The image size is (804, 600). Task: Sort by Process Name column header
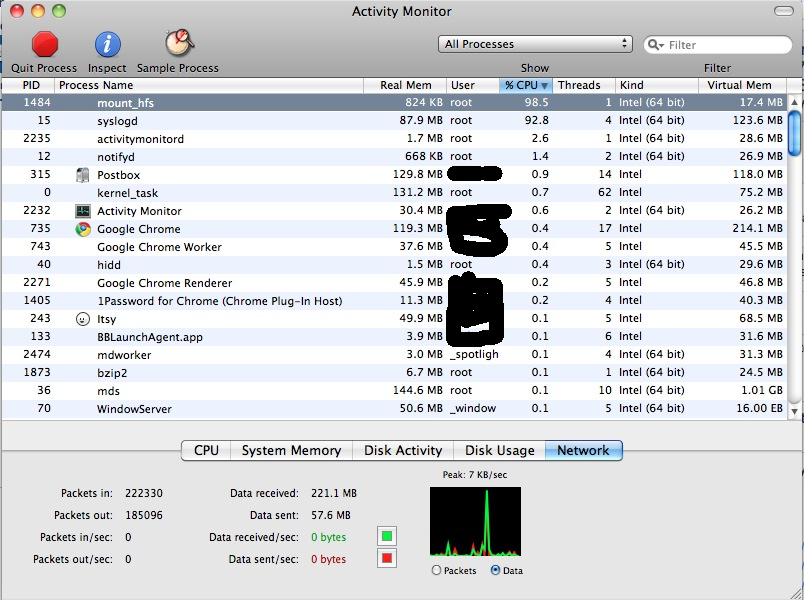209,85
